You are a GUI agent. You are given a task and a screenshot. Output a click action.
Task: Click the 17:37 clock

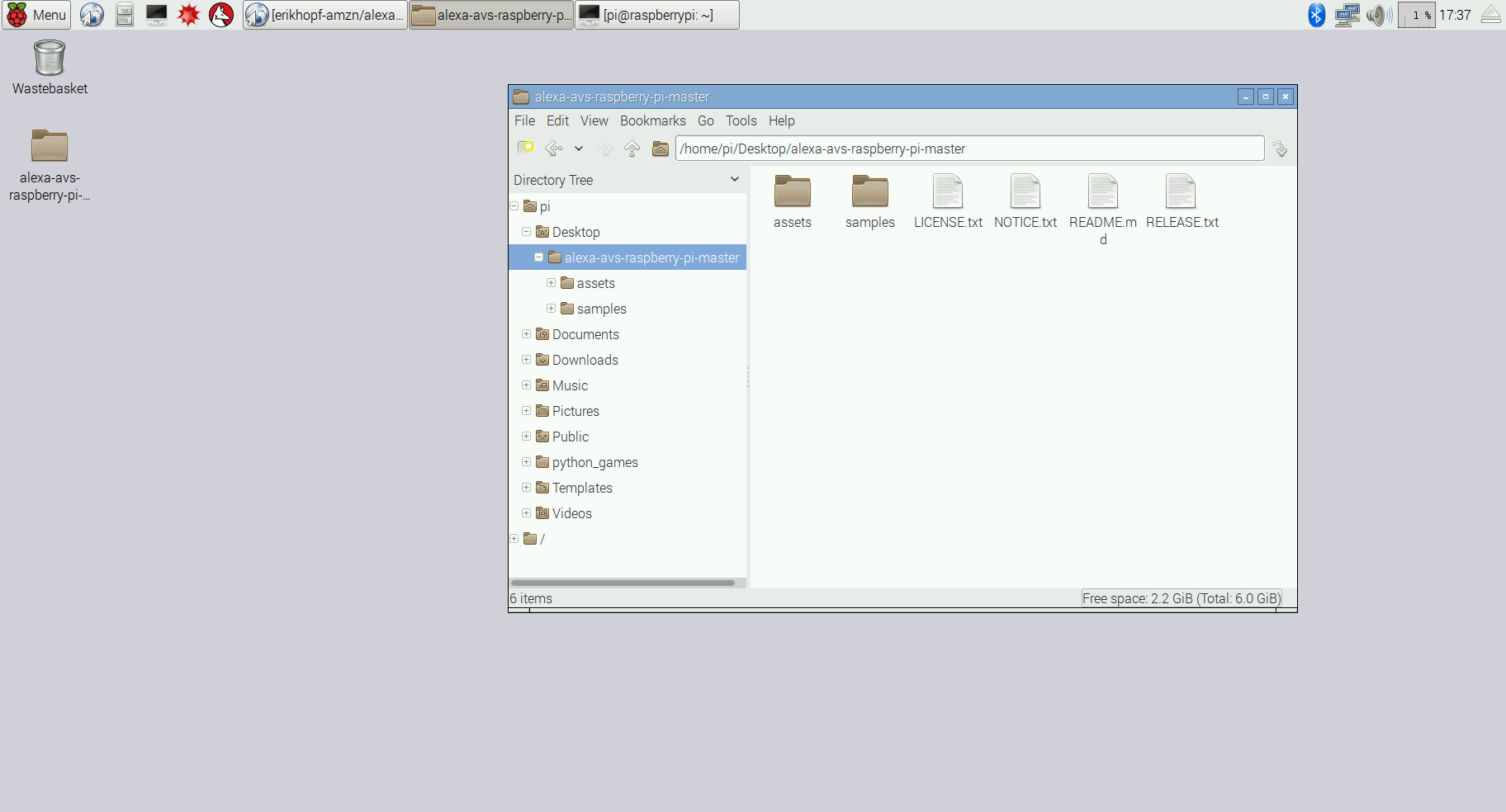pyautogui.click(x=1455, y=15)
